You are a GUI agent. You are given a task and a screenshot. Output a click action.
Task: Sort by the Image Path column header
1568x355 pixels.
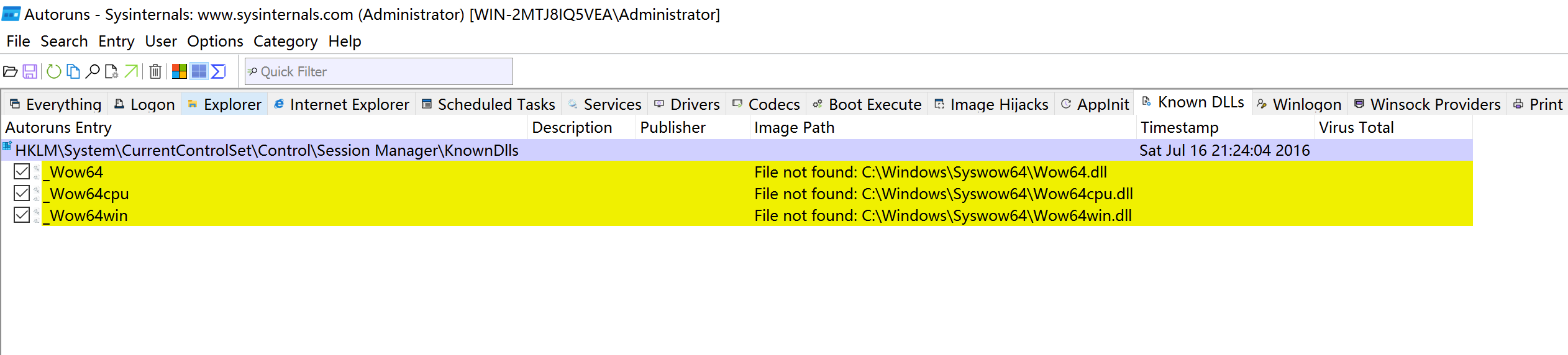(x=794, y=128)
